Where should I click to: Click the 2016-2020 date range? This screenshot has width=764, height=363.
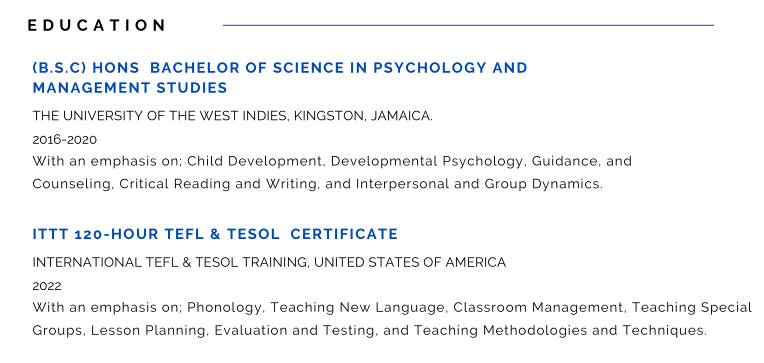coord(65,140)
